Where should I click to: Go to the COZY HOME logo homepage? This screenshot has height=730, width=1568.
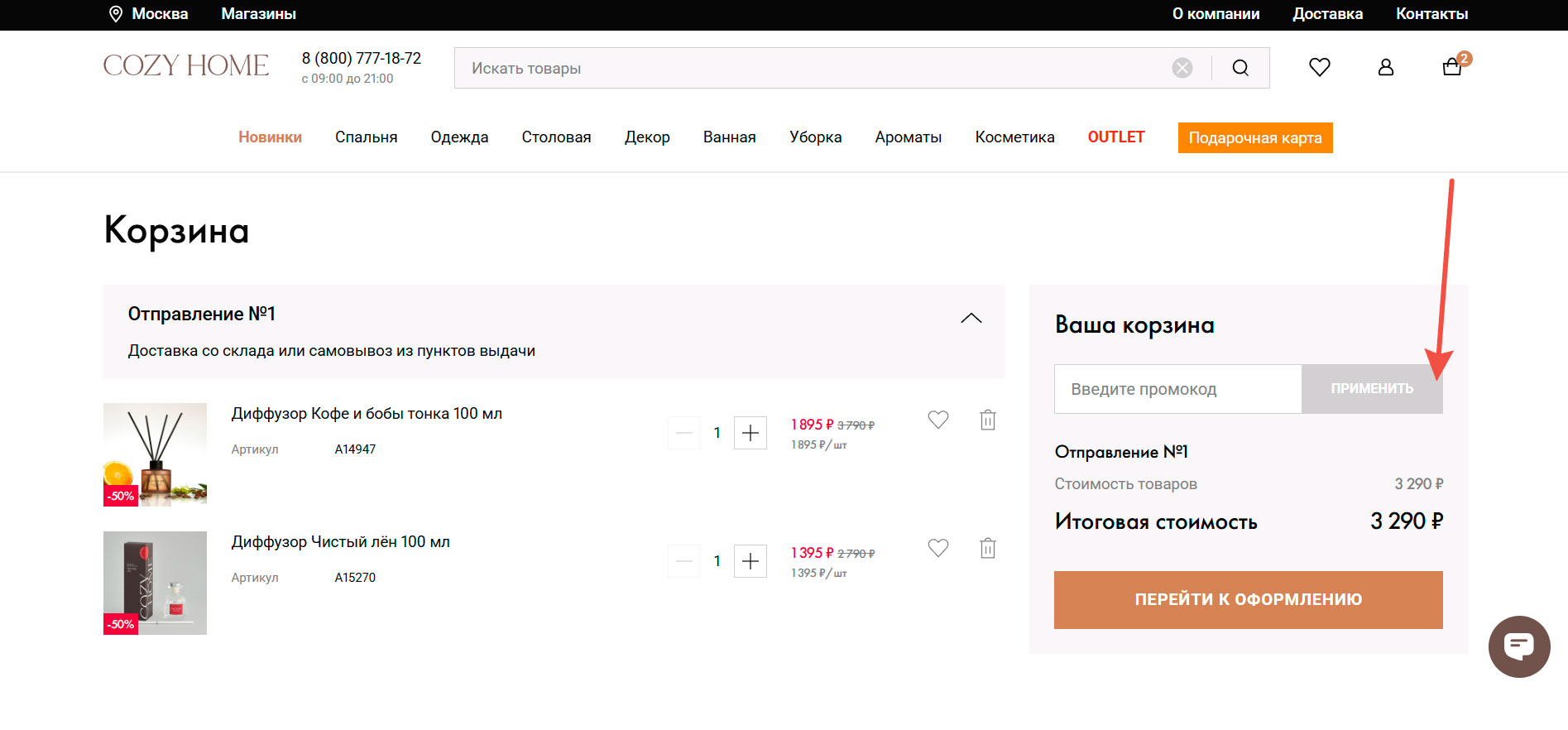pyautogui.click(x=186, y=65)
